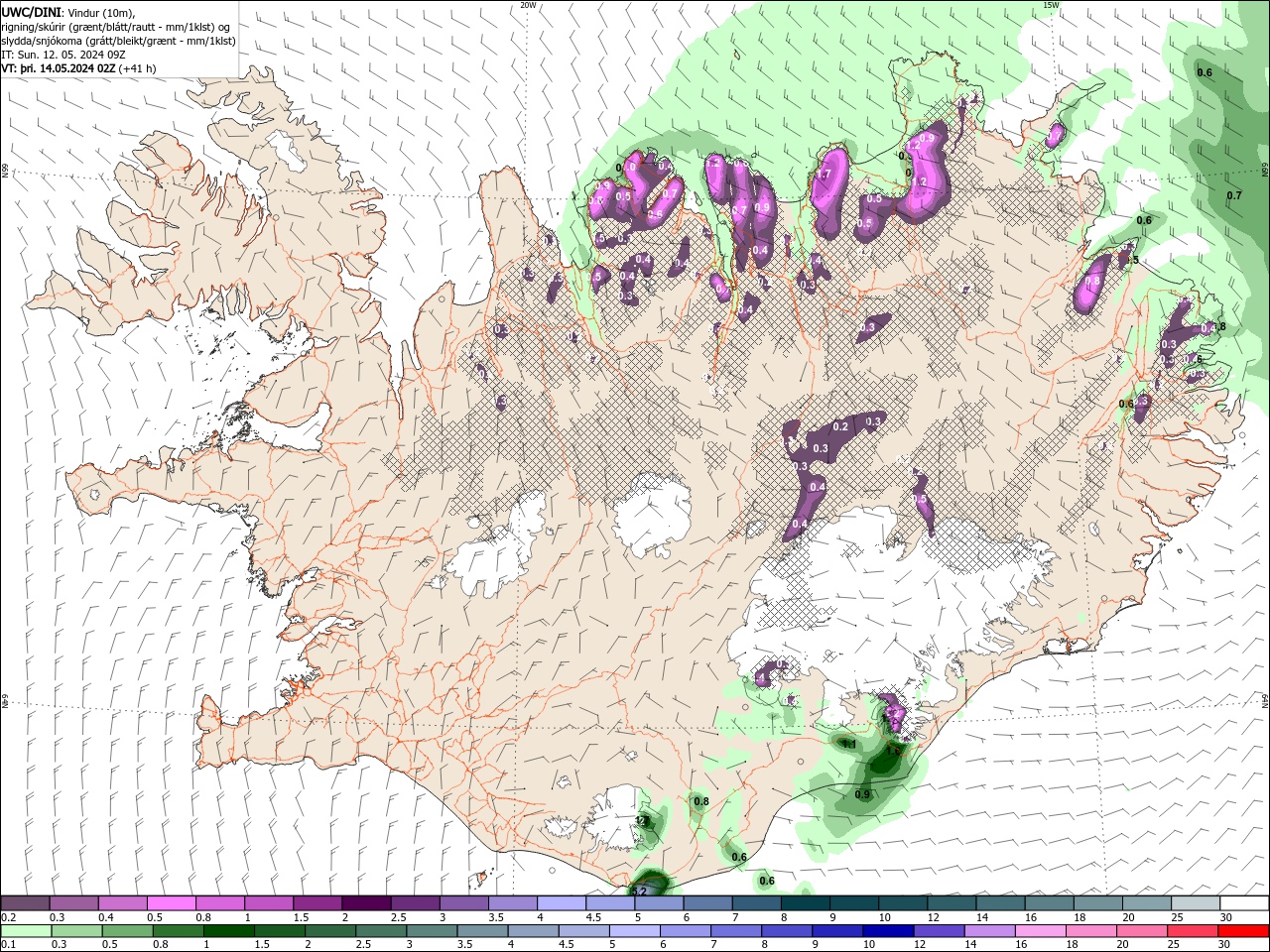Click the rain legend swatch between 20 and 25
This screenshot has width=1270, height=952.
(1142, 931)
